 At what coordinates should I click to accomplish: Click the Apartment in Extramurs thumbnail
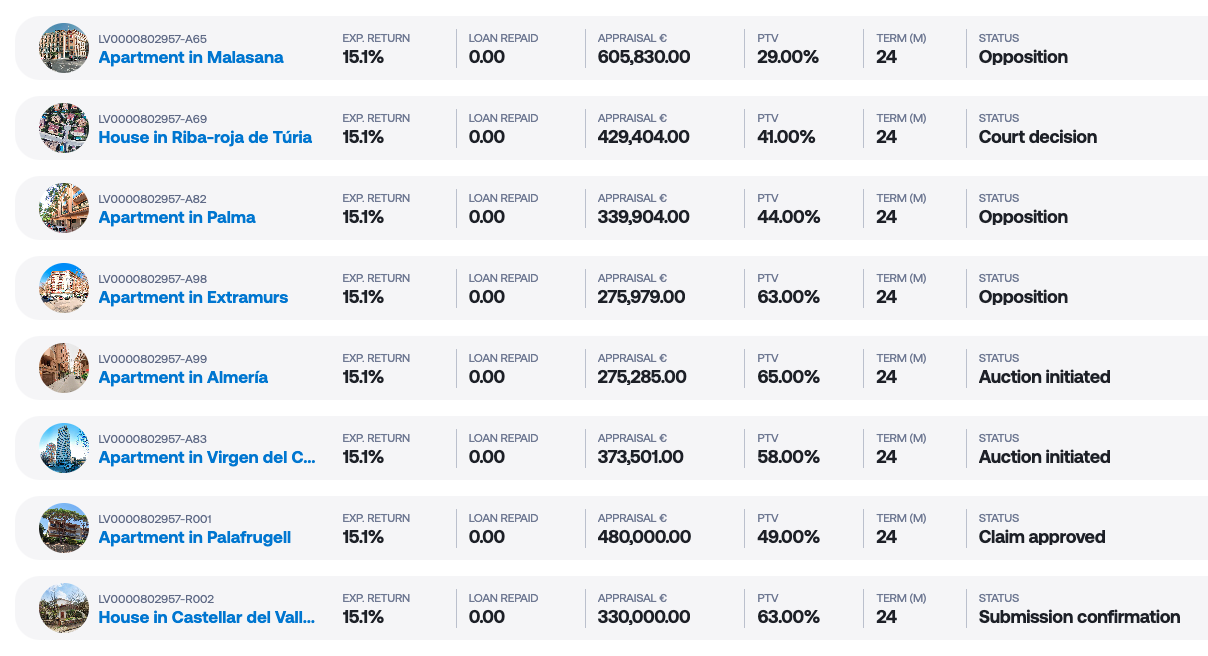click(64, 288)
